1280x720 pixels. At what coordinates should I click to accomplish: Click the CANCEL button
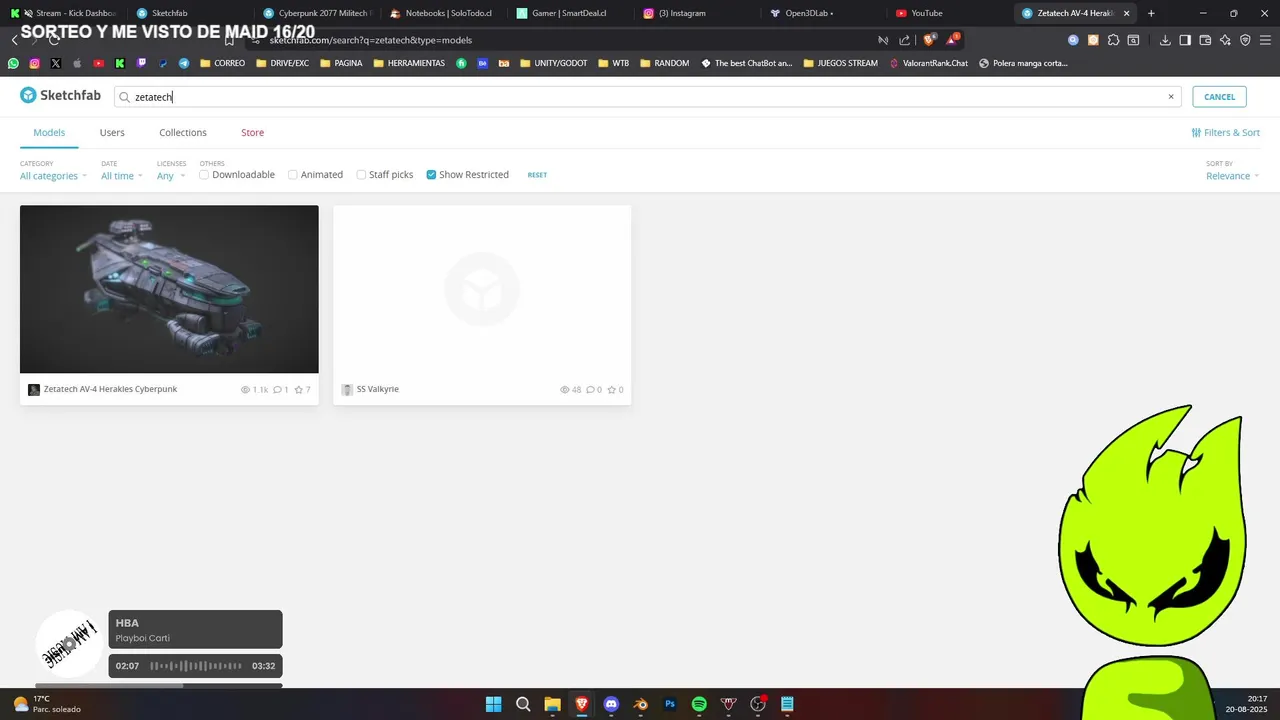[x=1219, y=97]
